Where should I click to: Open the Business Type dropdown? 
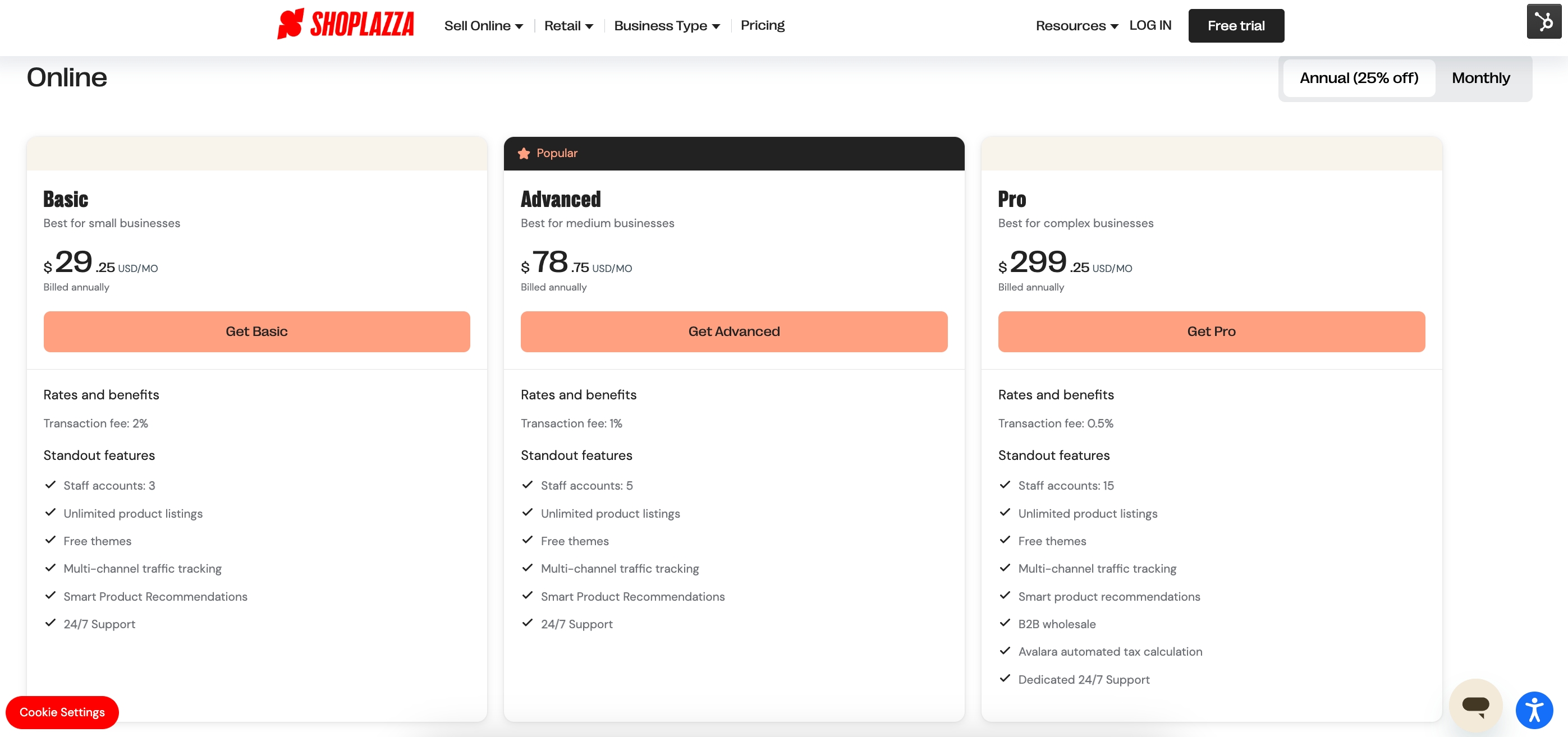(x=667, y=26)
